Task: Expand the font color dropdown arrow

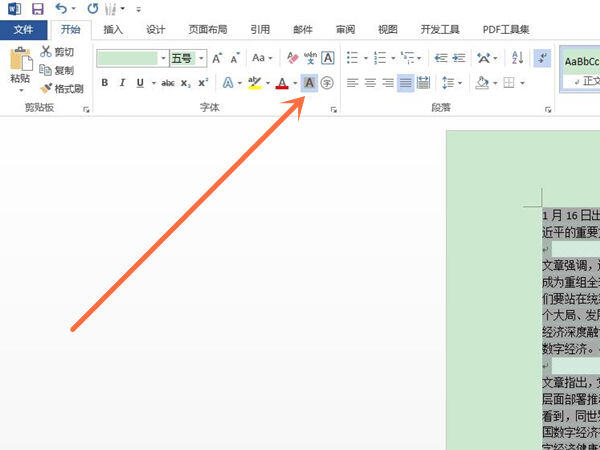Action: tap(295, 83)
